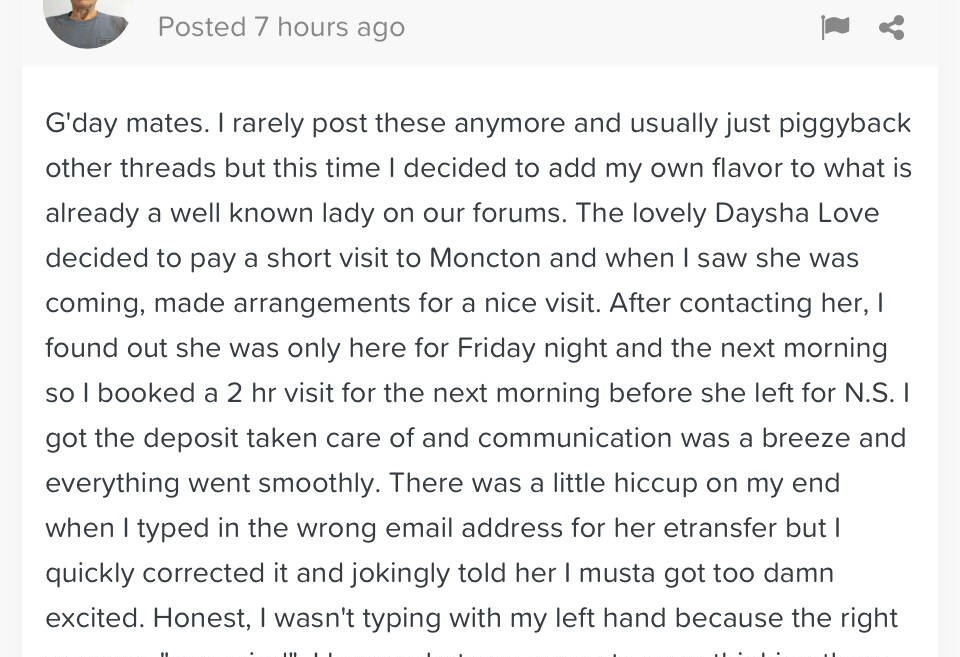Open the poster's profile avatar
The width and height of the screenshot is (960, 657).
click(x=86, y=23)
